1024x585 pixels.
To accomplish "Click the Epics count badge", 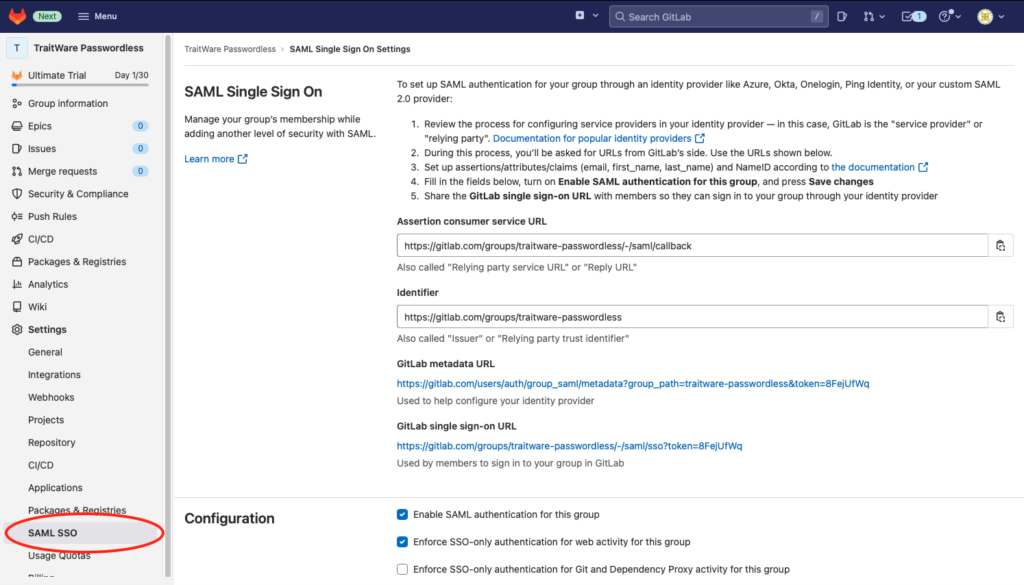I will [x=140, y=126].
